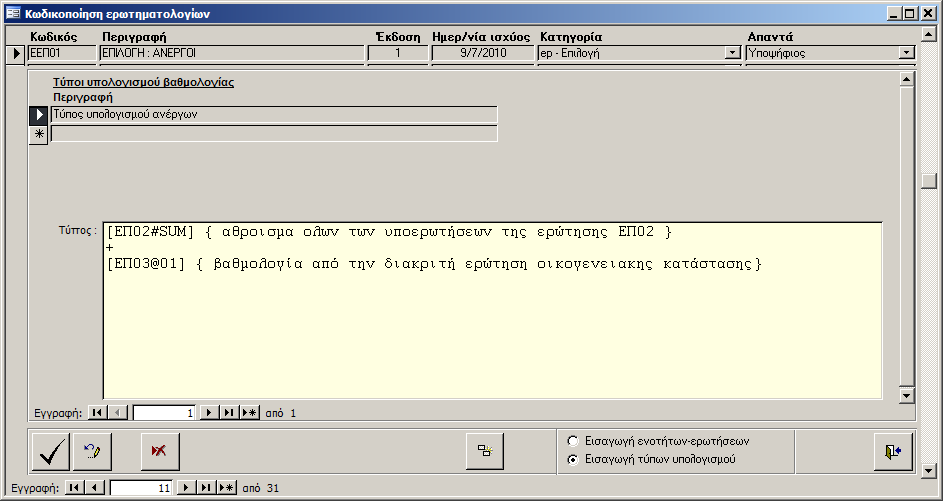Click the new-row asterisk record selector
Screen dimensions: 943x501
click(38, 134)
